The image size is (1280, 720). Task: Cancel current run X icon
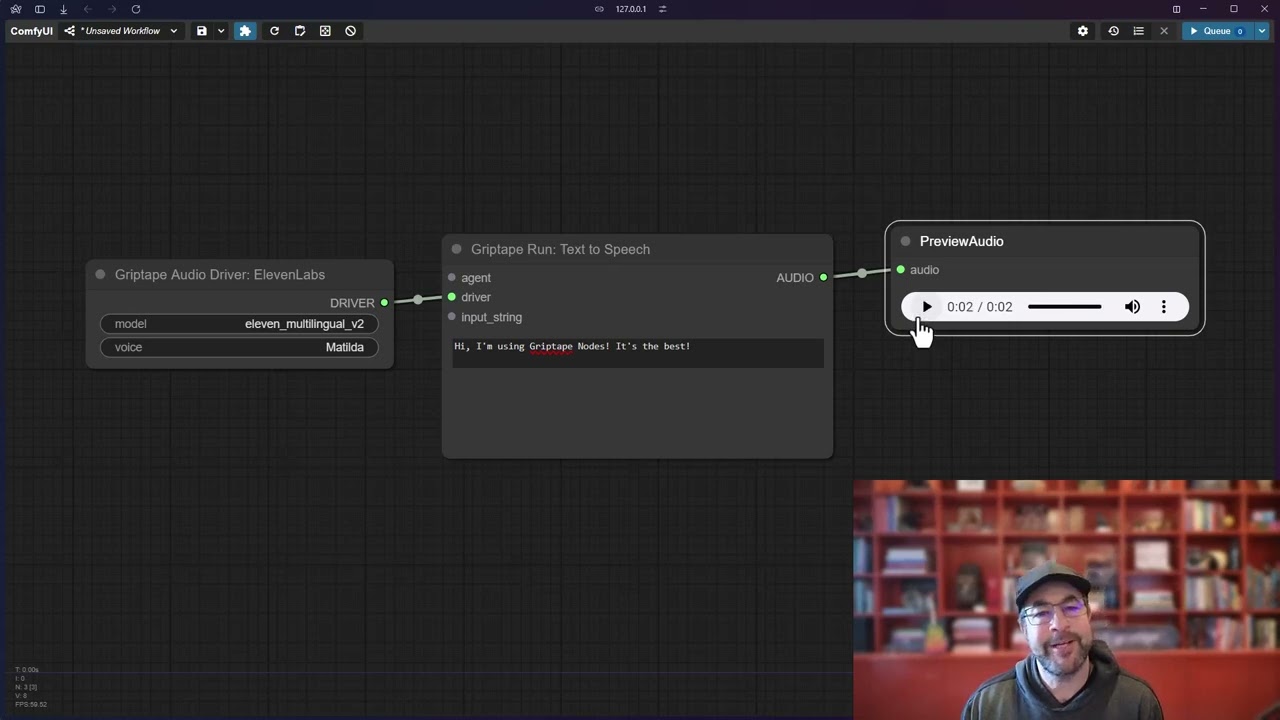(1163, 31)
